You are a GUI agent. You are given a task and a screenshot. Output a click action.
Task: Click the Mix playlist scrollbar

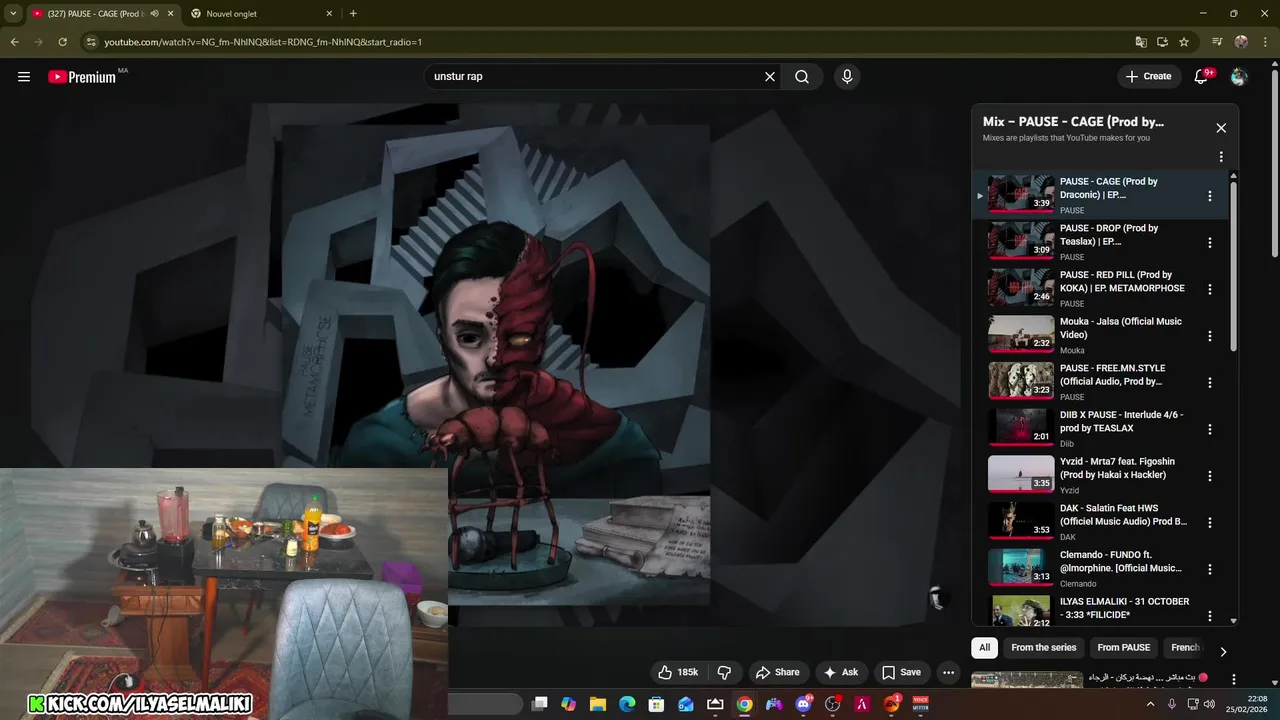tap(1233, 266)
